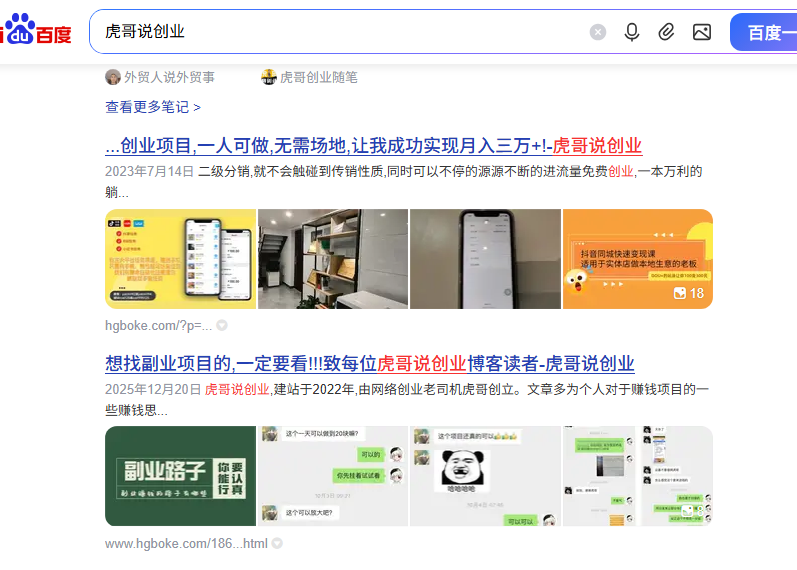Open 查看更多笔记 link

pos(152,107)
